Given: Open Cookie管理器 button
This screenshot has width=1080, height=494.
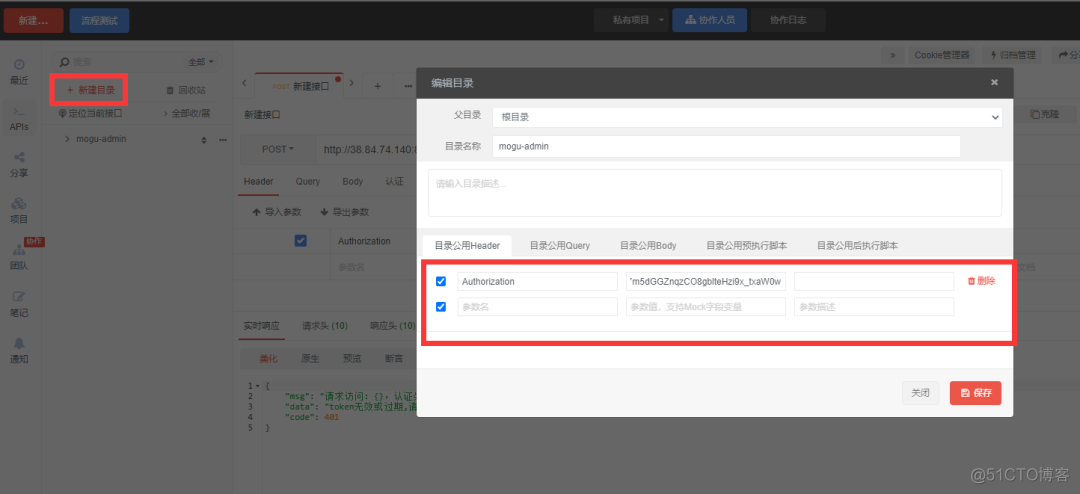Looking at the screenshot, I should (942, 55).
